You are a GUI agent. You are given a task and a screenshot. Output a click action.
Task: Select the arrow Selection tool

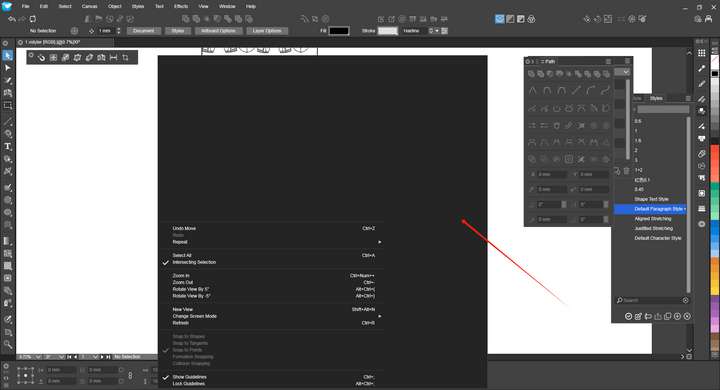pyautogui.click(x=7, y=56)
